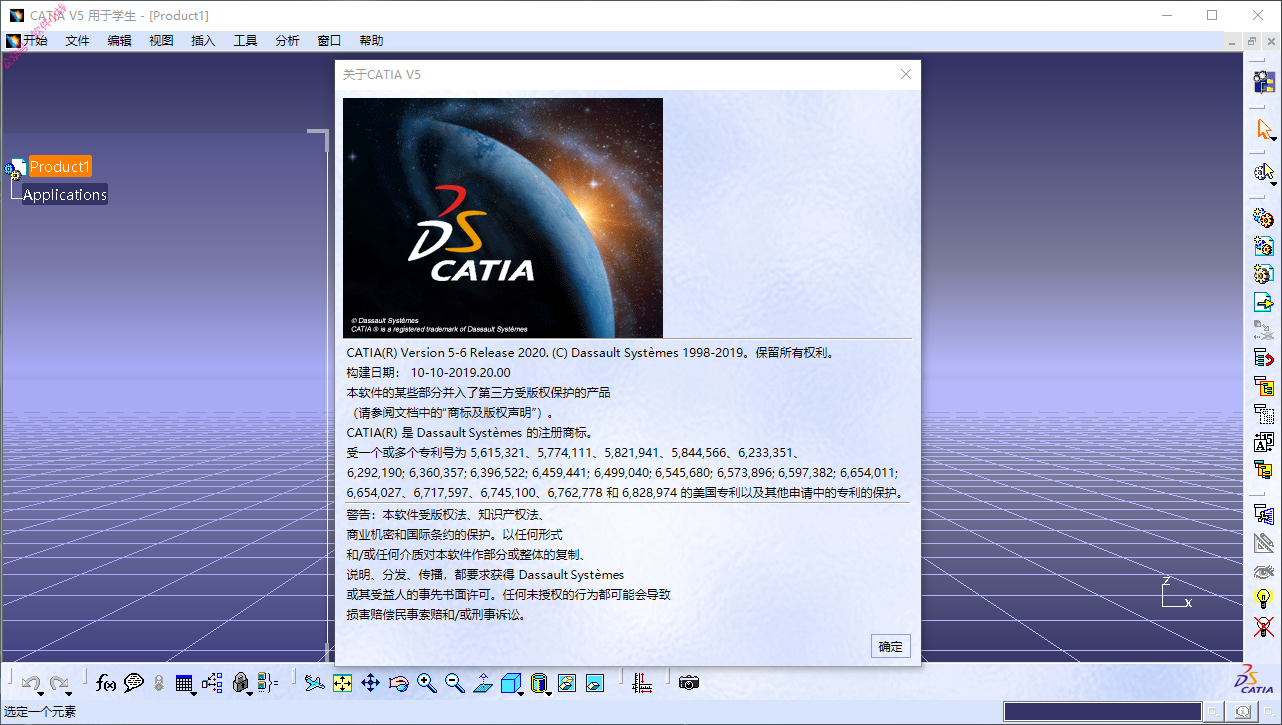Activate the Fly Mode airplane icon
The height and width of the screenshot is (725, 1282).
coord(315,683)
